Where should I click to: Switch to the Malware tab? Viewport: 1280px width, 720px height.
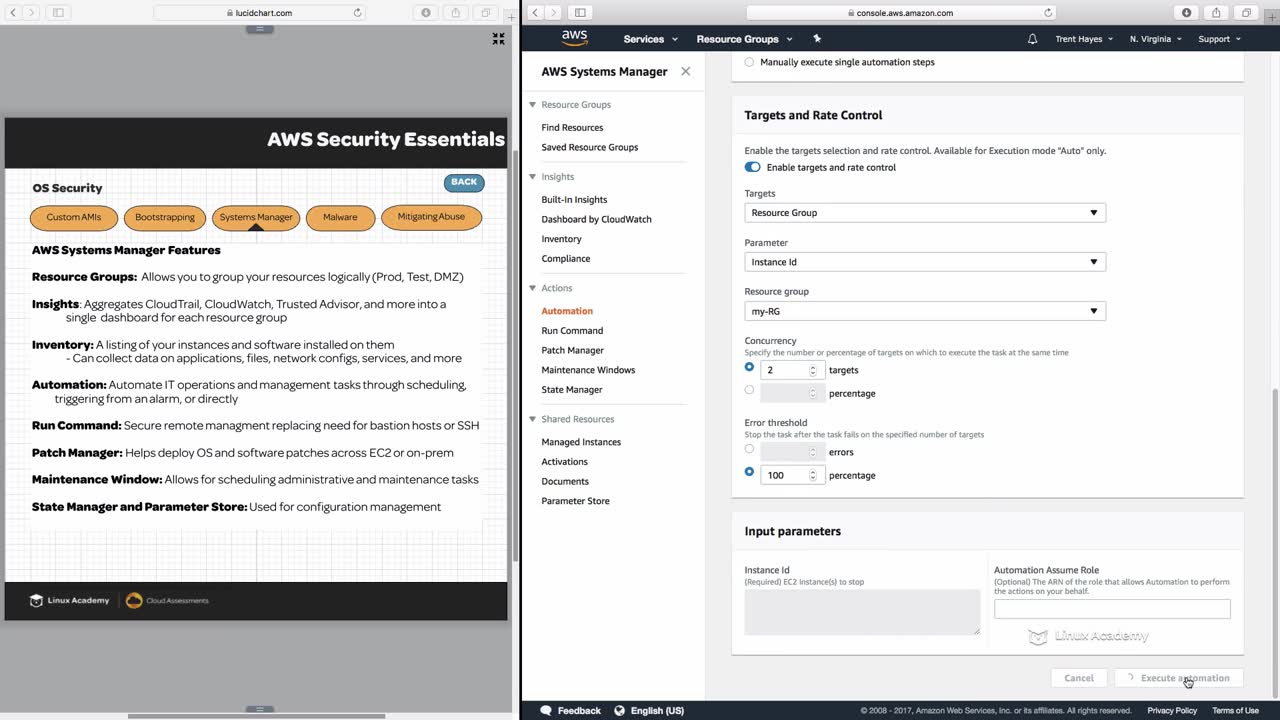click(340, 217)
